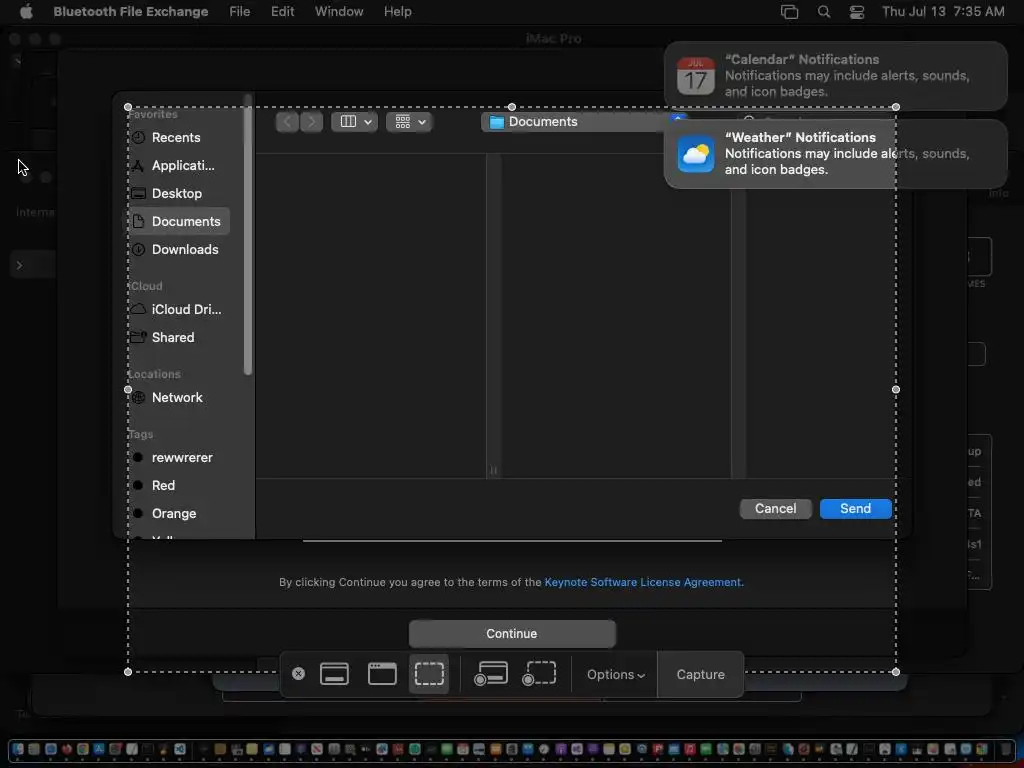The width and height of the screenshot is (1024, 768).
Task: Select the Orange tag
Action: (178, 514)
